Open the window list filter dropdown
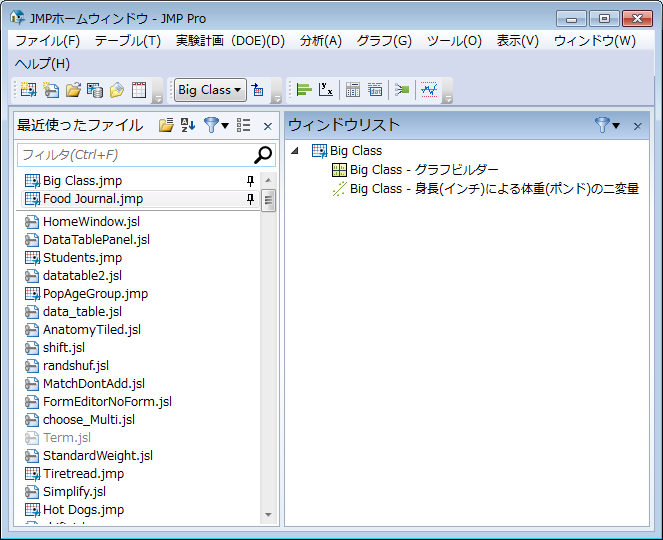Viewport: 663px width, 540px height. coord(607,125)
